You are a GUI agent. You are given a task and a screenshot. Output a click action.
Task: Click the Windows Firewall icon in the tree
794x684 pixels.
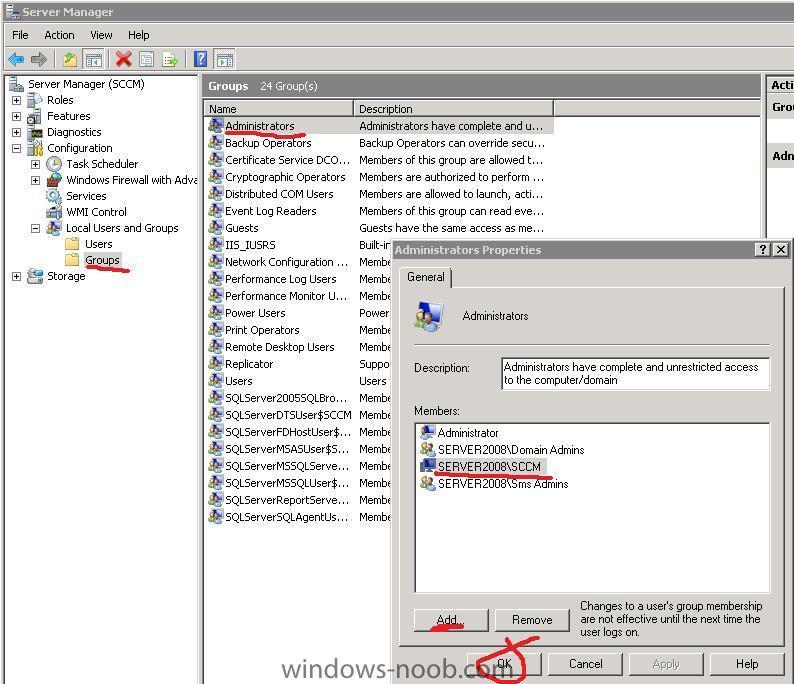coord(54,180)
